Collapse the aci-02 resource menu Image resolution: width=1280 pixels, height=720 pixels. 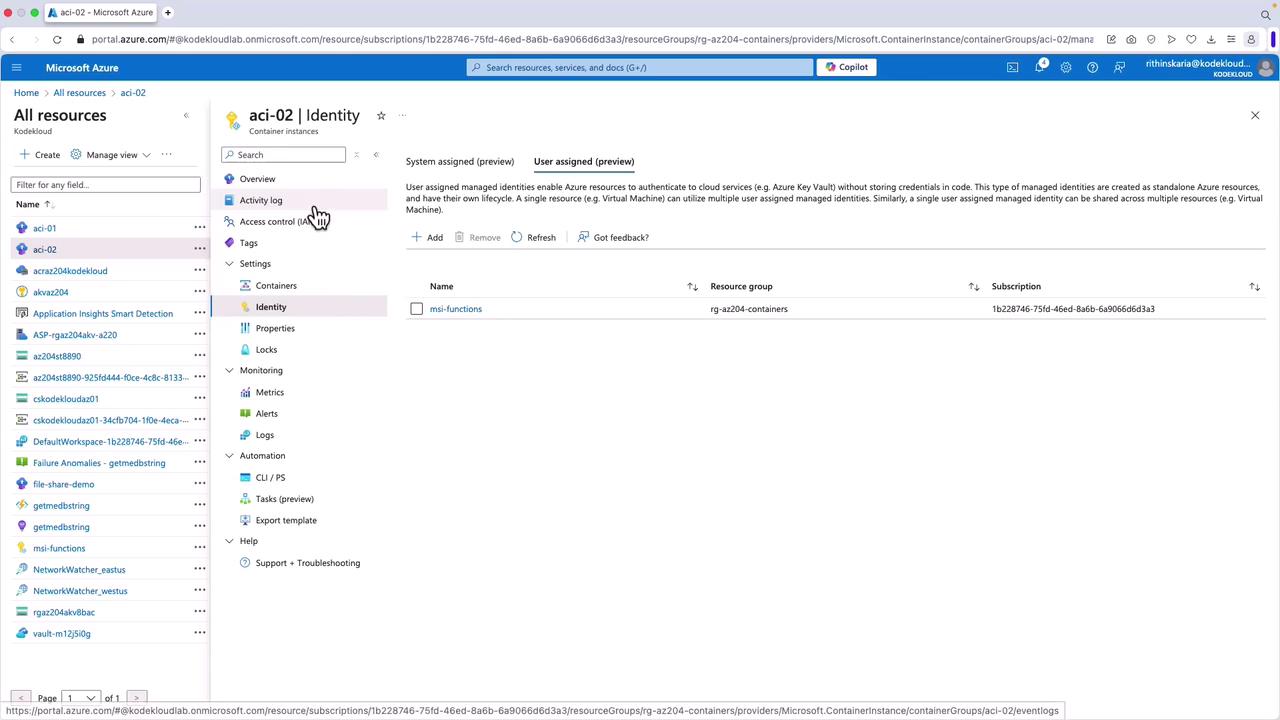point(376,155)
